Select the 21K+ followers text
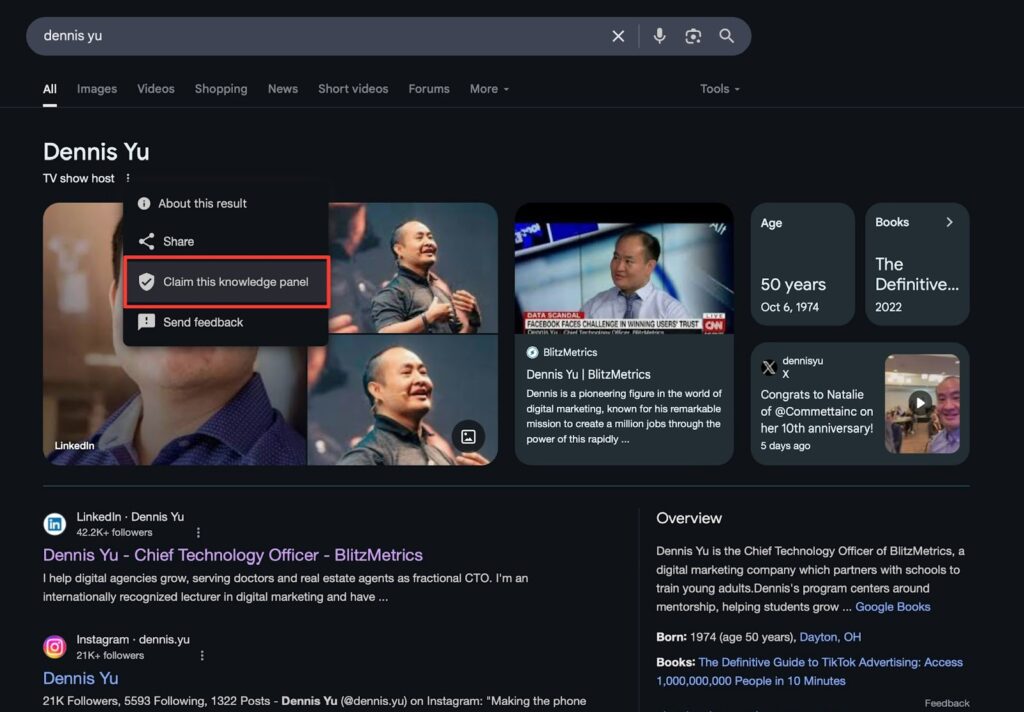Viewport: 1024px width, 712px height. [x=110, y=655]
